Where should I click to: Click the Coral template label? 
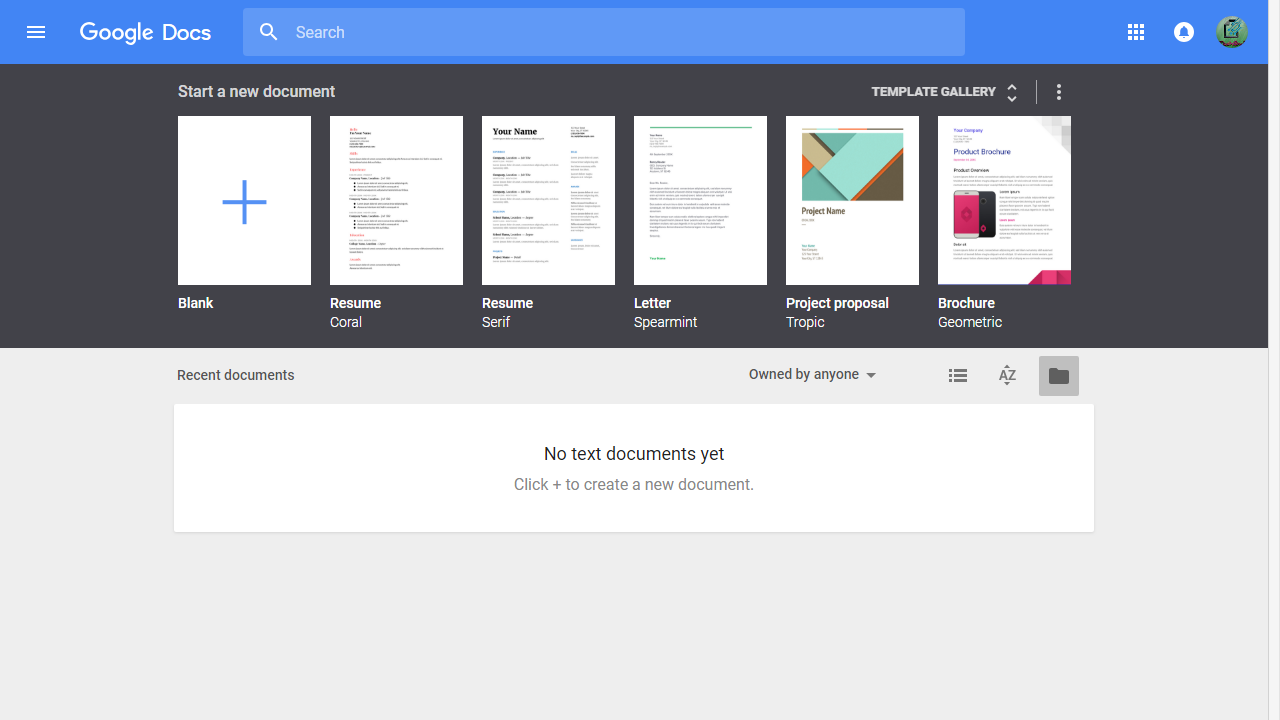pyautogui.click(x=346, y=322)
